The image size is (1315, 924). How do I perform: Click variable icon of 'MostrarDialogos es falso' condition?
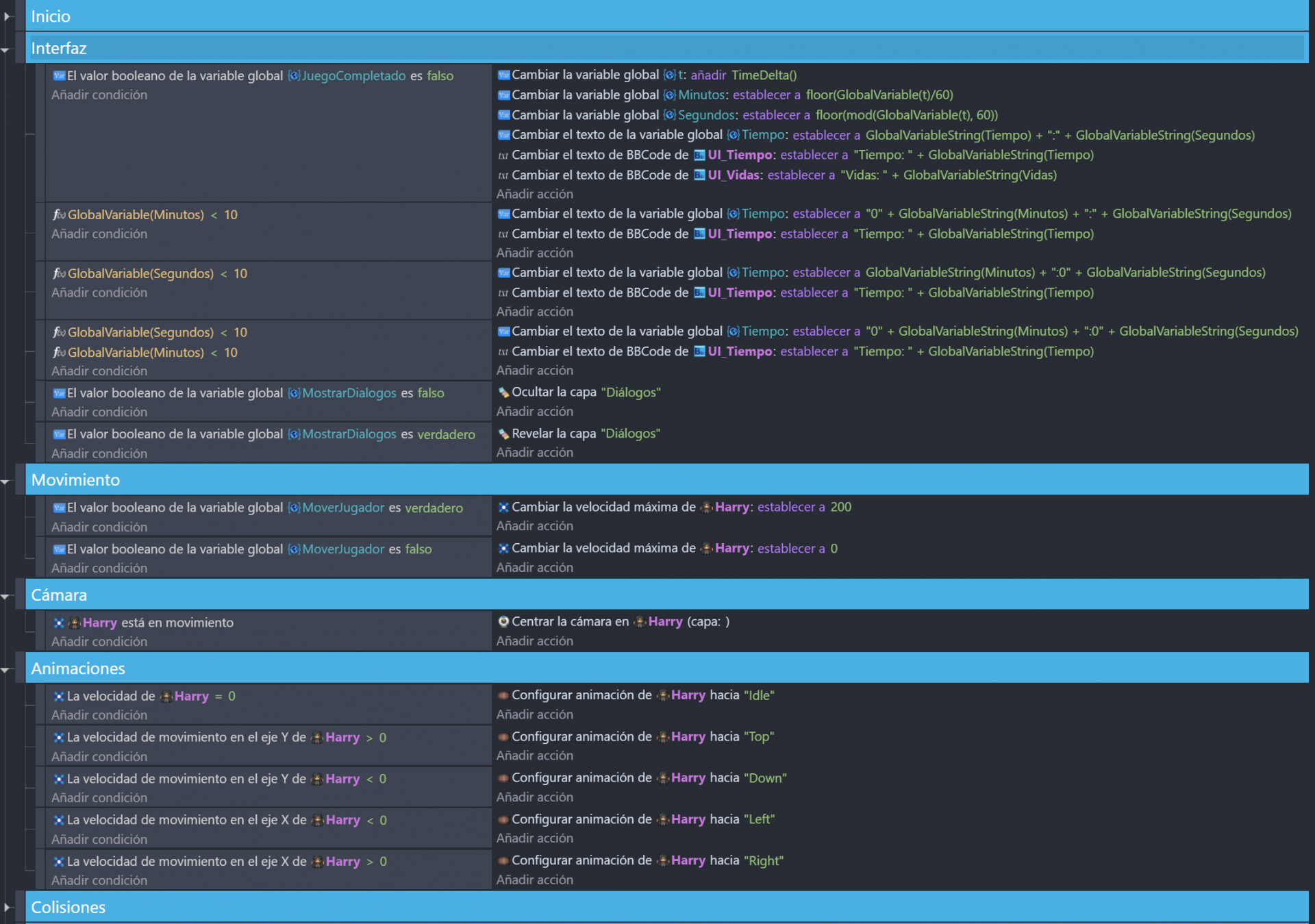59,393
